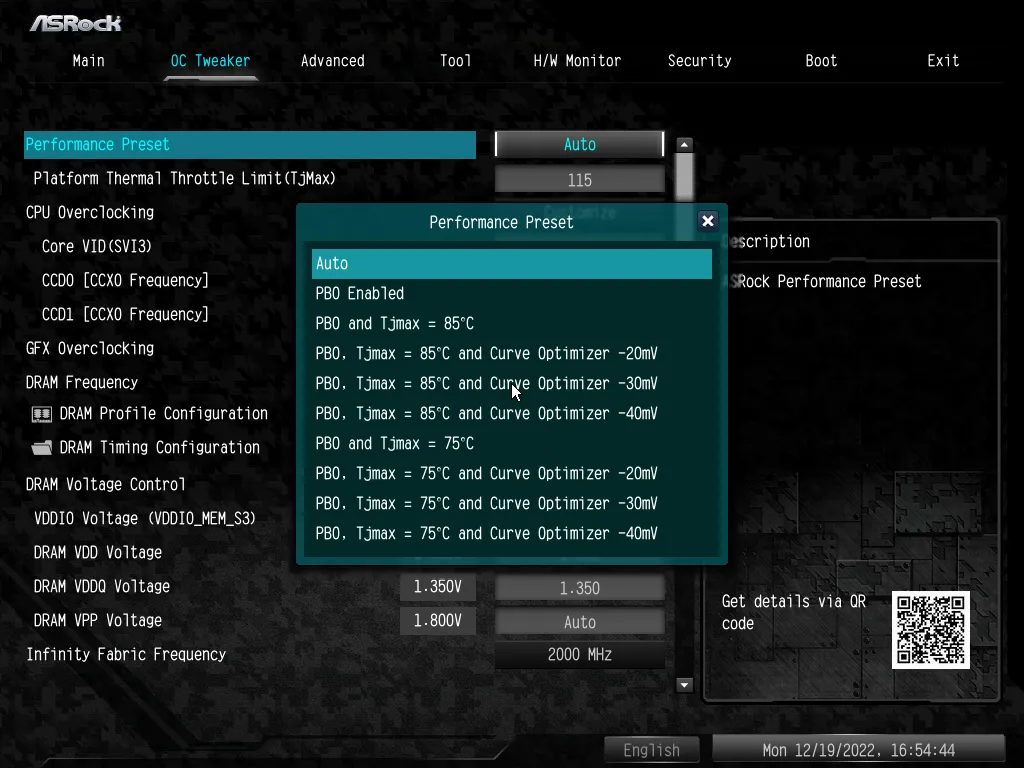This screenshot has height=768, width=1024.
Task: Go to the Exit tab
Action: [943, 61]
